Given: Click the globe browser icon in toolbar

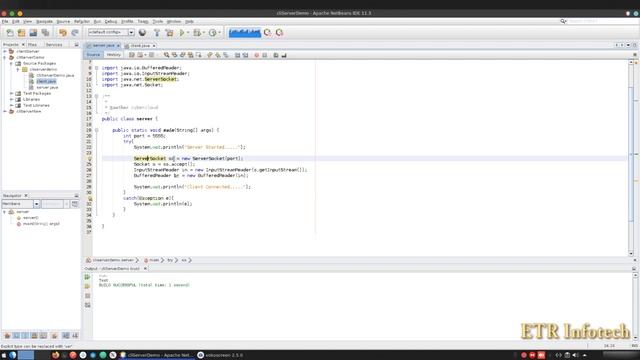Looking at the screenshot, I should click(142, 33).
